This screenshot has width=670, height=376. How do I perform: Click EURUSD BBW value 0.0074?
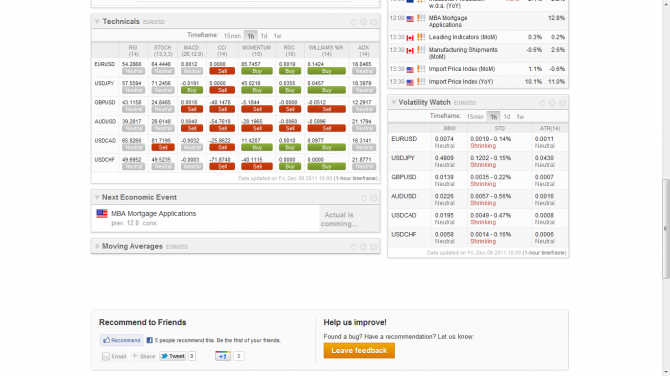click(444, 139)
